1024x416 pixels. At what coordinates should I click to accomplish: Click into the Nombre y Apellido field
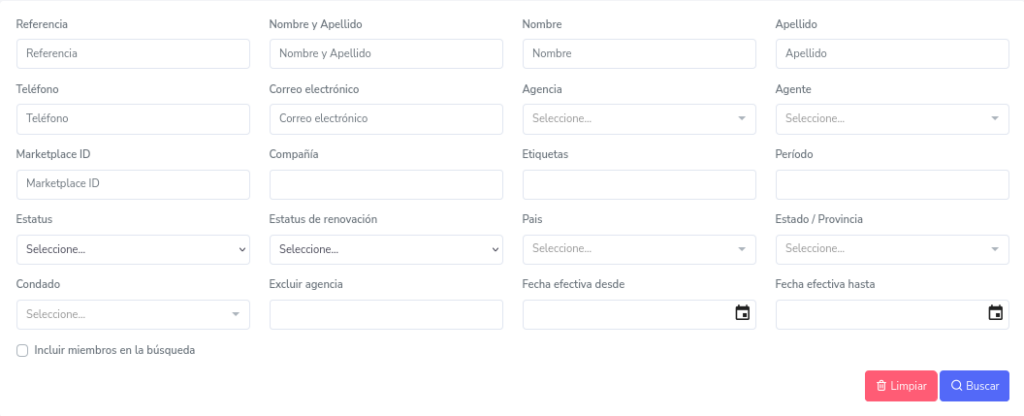coord(386,54)
